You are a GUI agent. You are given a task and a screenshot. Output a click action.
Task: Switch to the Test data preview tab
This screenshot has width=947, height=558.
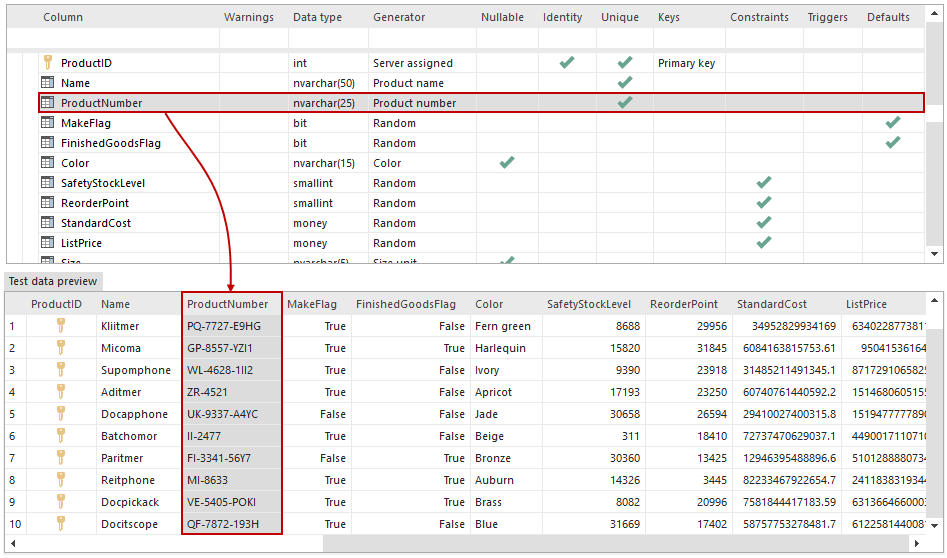coord(52,282)
